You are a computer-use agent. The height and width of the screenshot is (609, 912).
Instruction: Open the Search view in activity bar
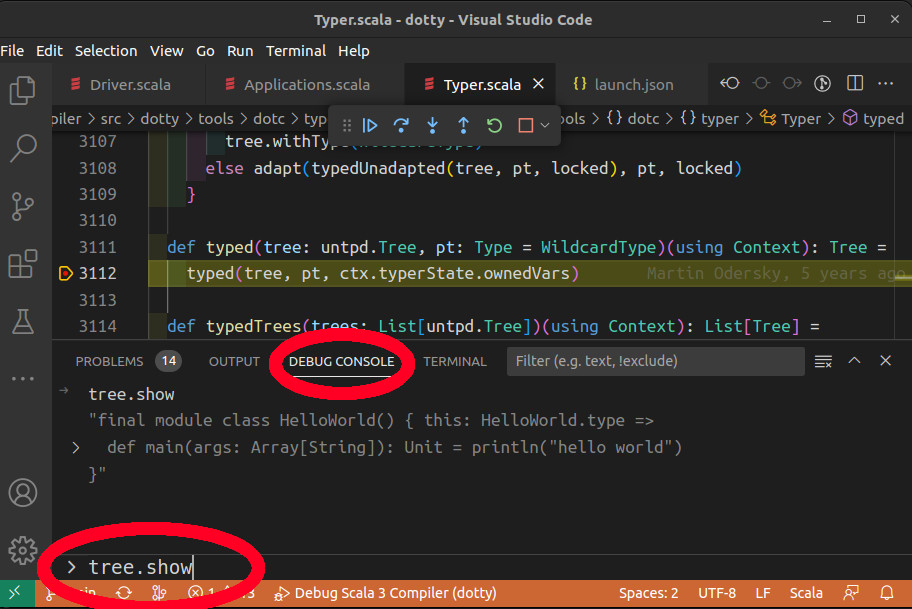(23, 149)
